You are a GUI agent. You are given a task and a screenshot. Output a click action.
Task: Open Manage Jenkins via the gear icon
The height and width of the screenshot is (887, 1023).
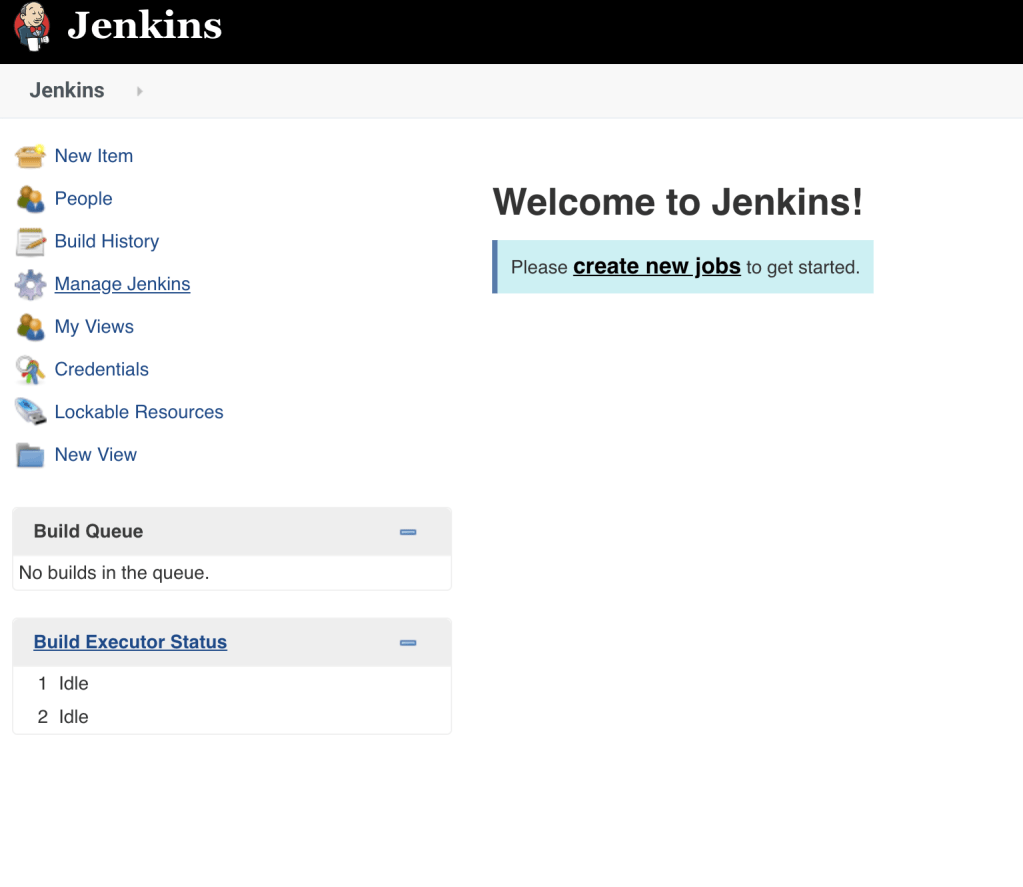pyautogui.click(x=30, y=284)
